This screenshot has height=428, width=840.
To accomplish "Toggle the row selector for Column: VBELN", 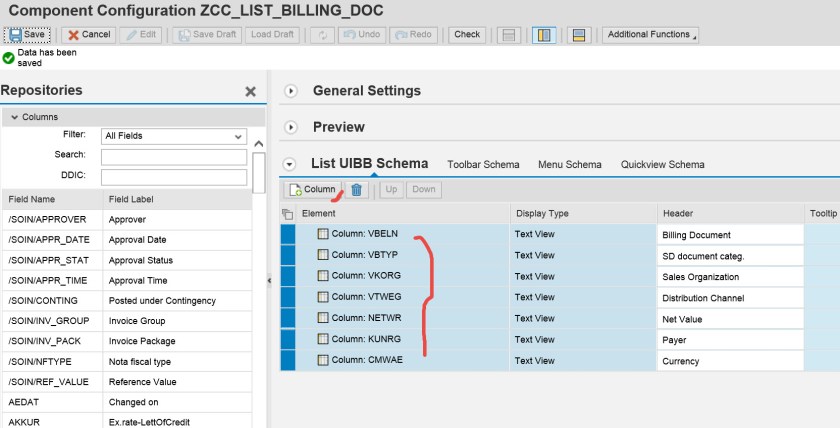I will [x=288, y=234].
